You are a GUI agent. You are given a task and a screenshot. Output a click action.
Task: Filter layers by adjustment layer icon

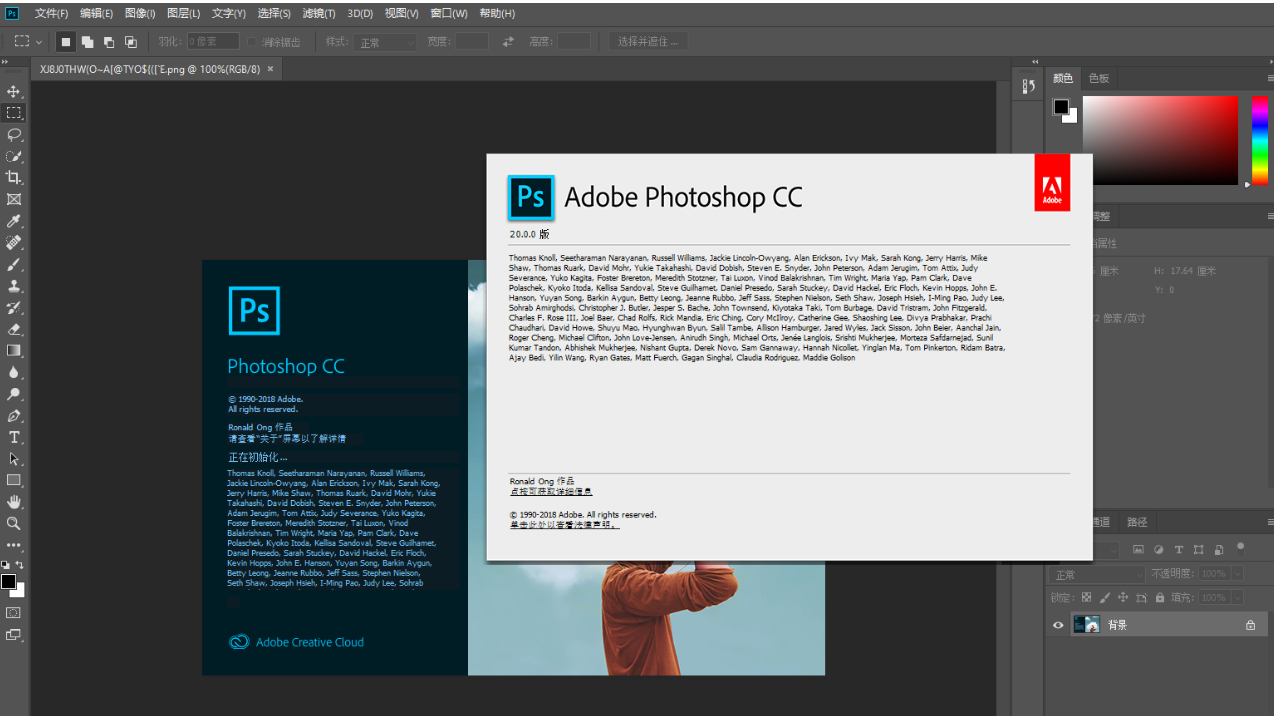(1159, 549)
